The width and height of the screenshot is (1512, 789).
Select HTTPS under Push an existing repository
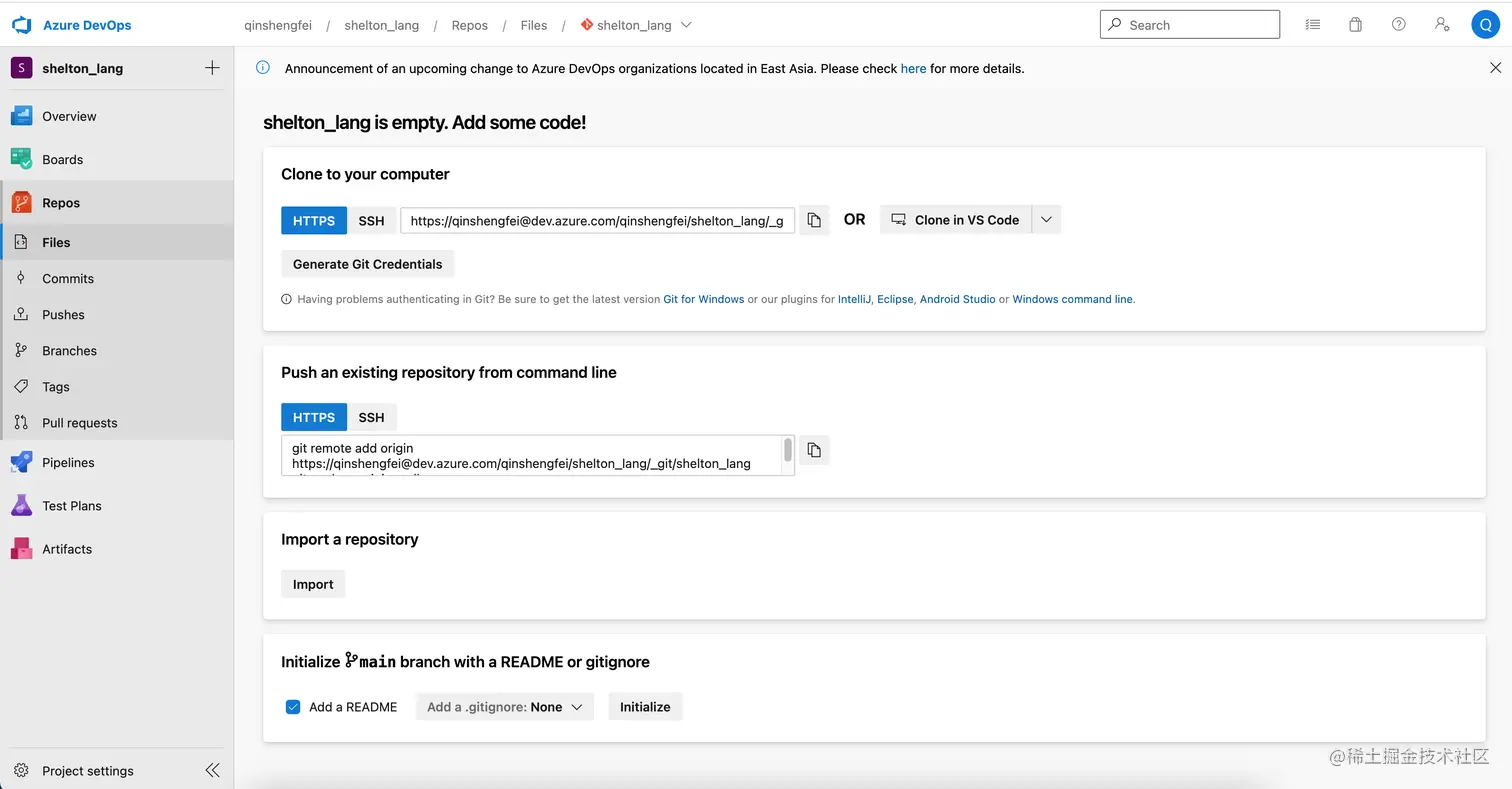[314, 417]
